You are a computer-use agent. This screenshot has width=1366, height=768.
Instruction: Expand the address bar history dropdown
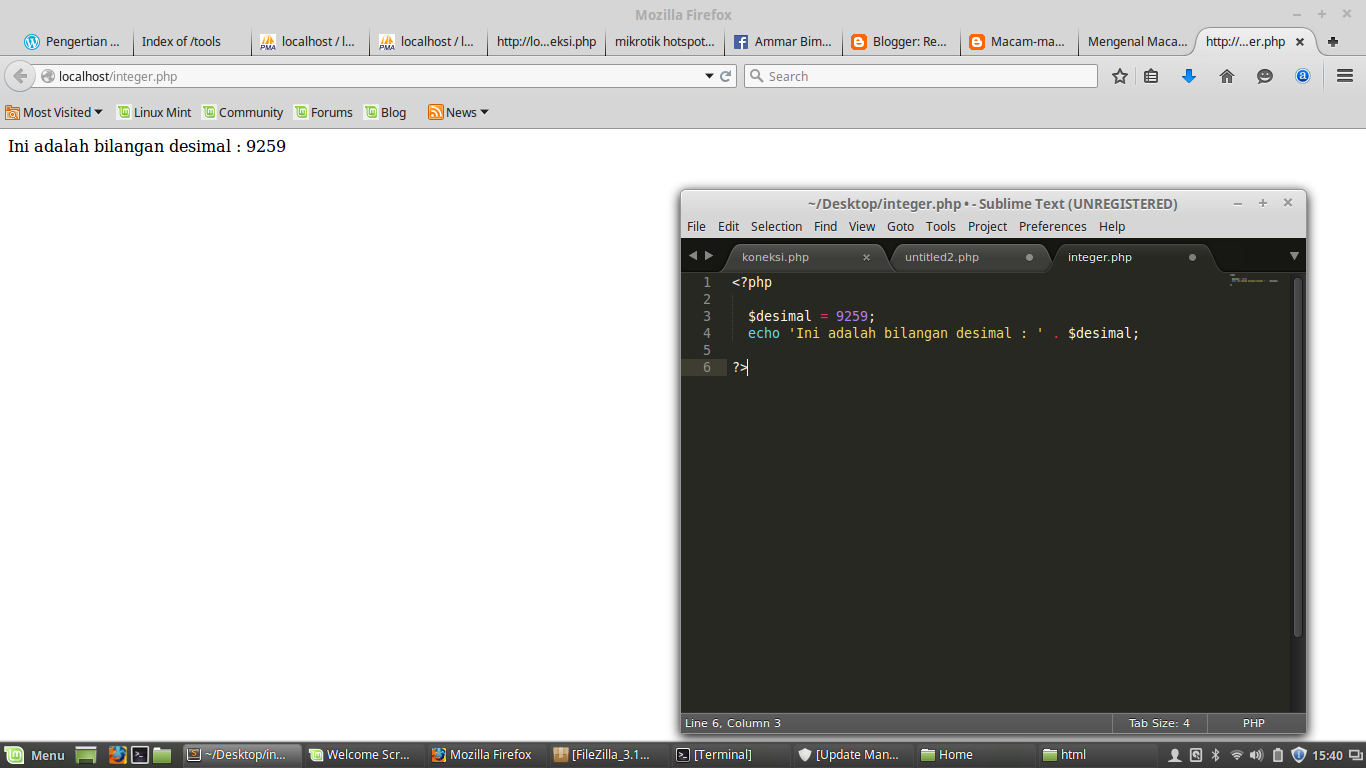(x=709, y=76)
